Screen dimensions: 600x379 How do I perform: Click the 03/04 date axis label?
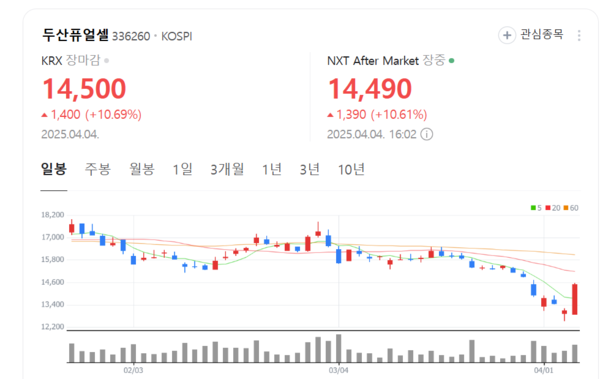point(338,370)
